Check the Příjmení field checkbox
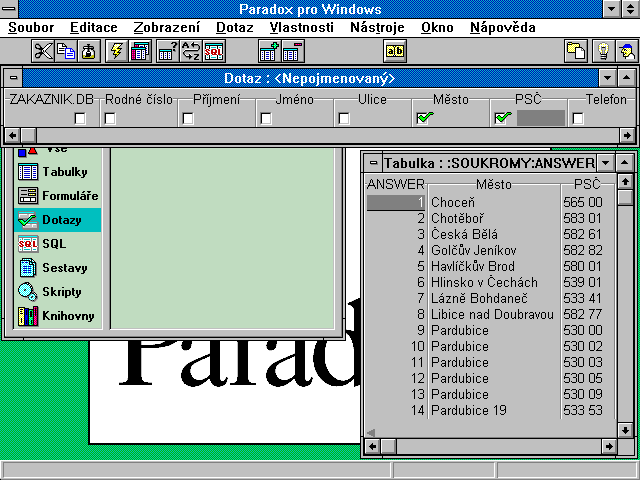 tap(188, 119)
